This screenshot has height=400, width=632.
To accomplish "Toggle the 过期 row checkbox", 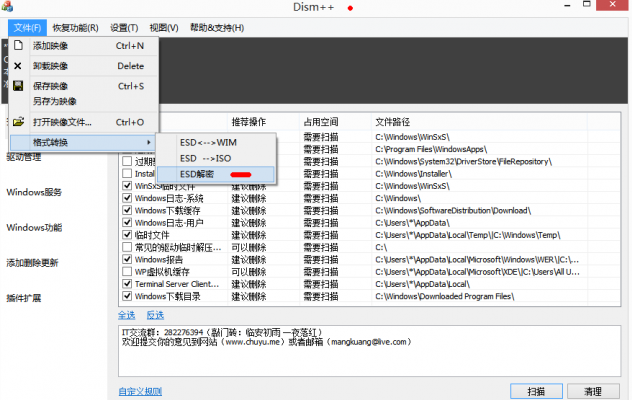I will click(x=127, y=161).
